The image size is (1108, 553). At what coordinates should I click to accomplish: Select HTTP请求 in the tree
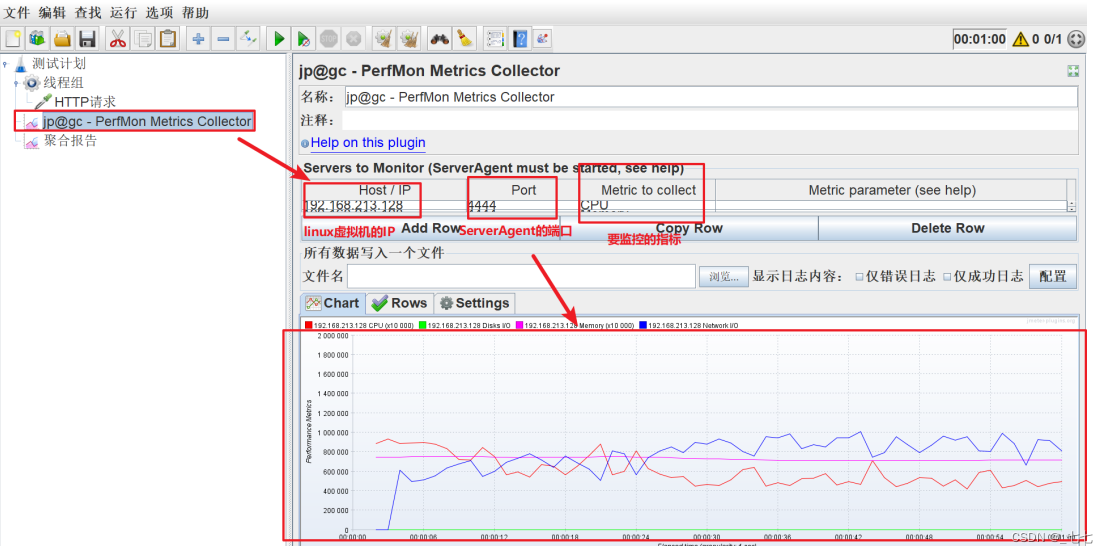pyautogui.click(x=85, y=102)
